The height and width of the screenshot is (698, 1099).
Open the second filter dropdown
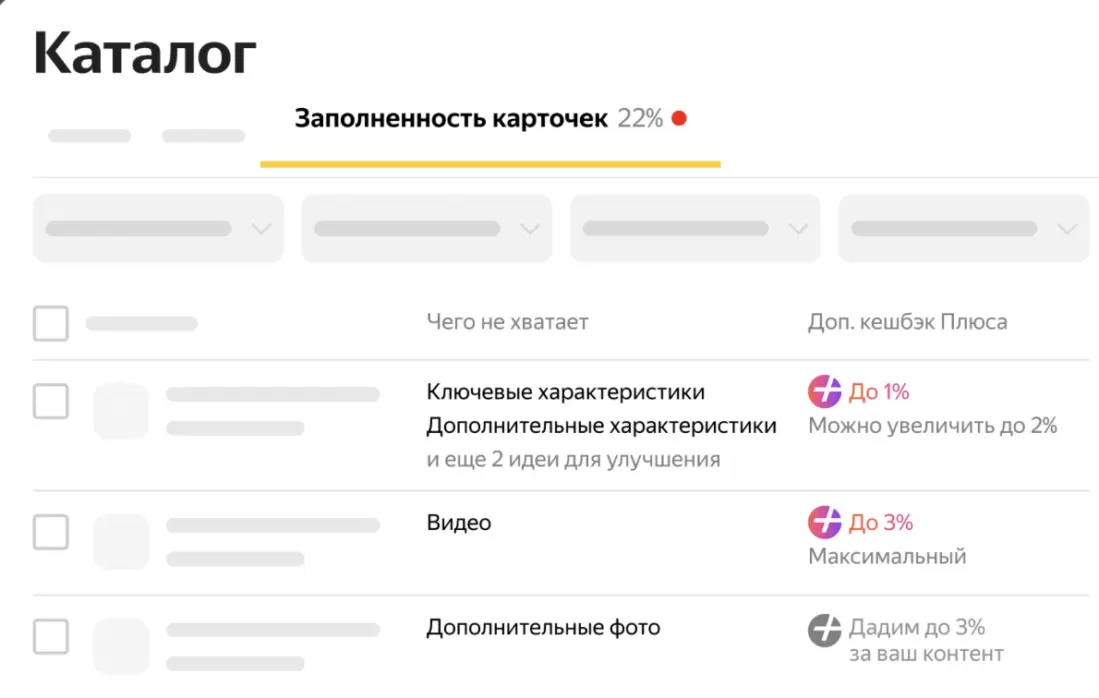[x=426, y=229]
